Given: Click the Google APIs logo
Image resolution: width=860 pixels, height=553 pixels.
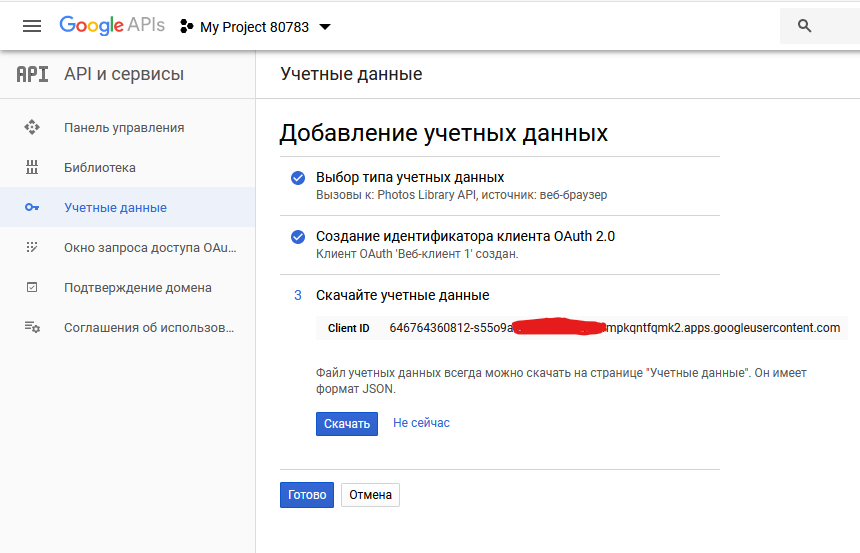Looking at the screenshot, I should tap(112, 25).
